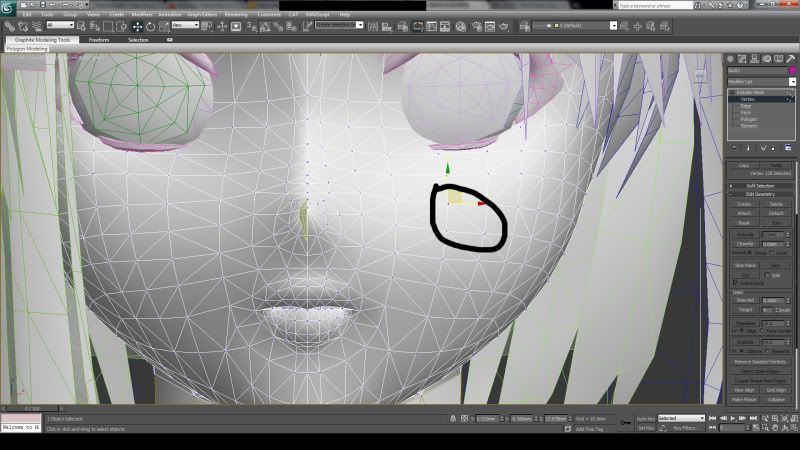This screenshot has height=450, width=800.
Task: Switch to the Freeform ribbon tab
Action: pyautogui.click(x=99, y=40)
